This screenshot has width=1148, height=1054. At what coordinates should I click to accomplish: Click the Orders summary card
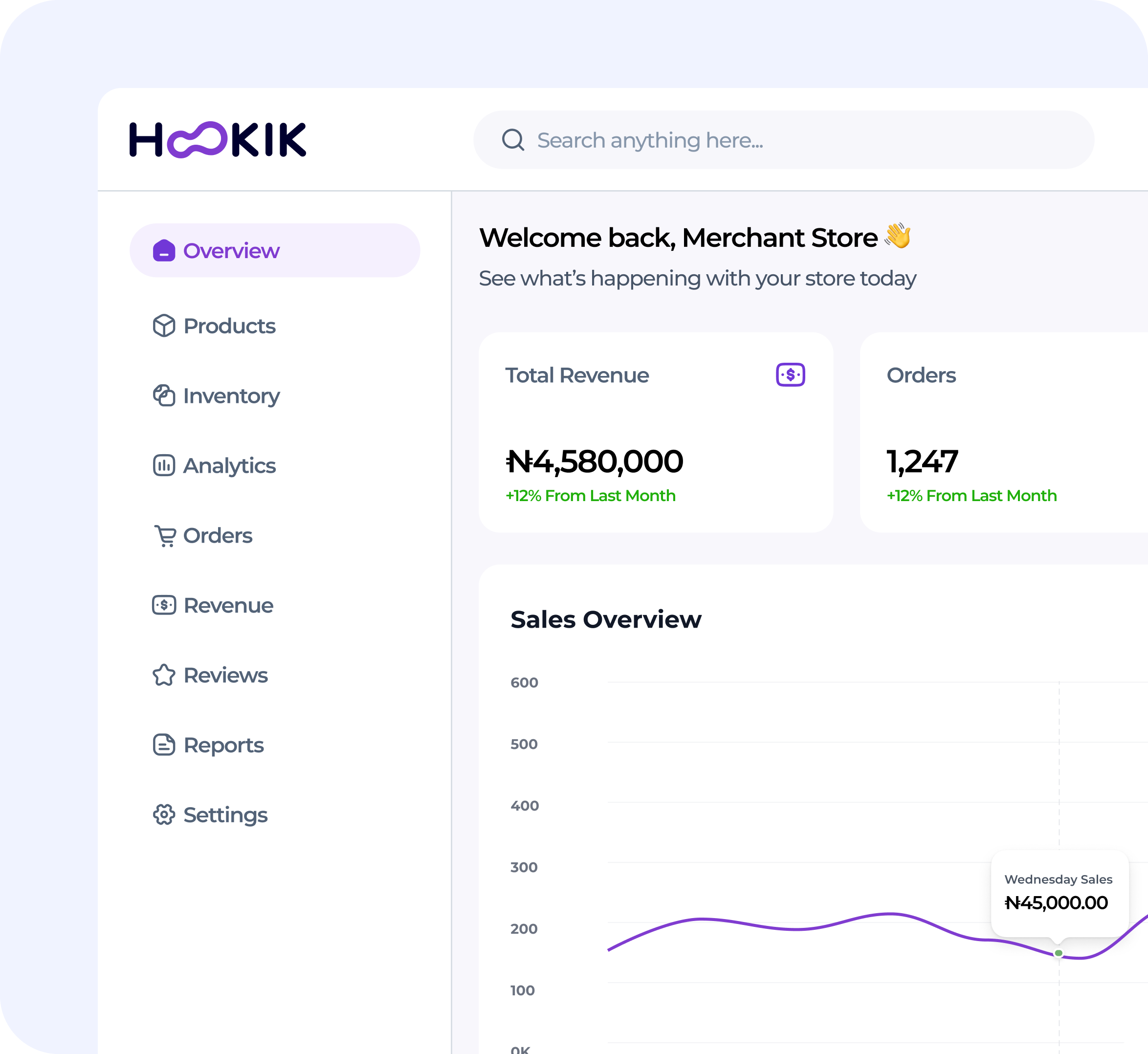(x=1004, y=432)
